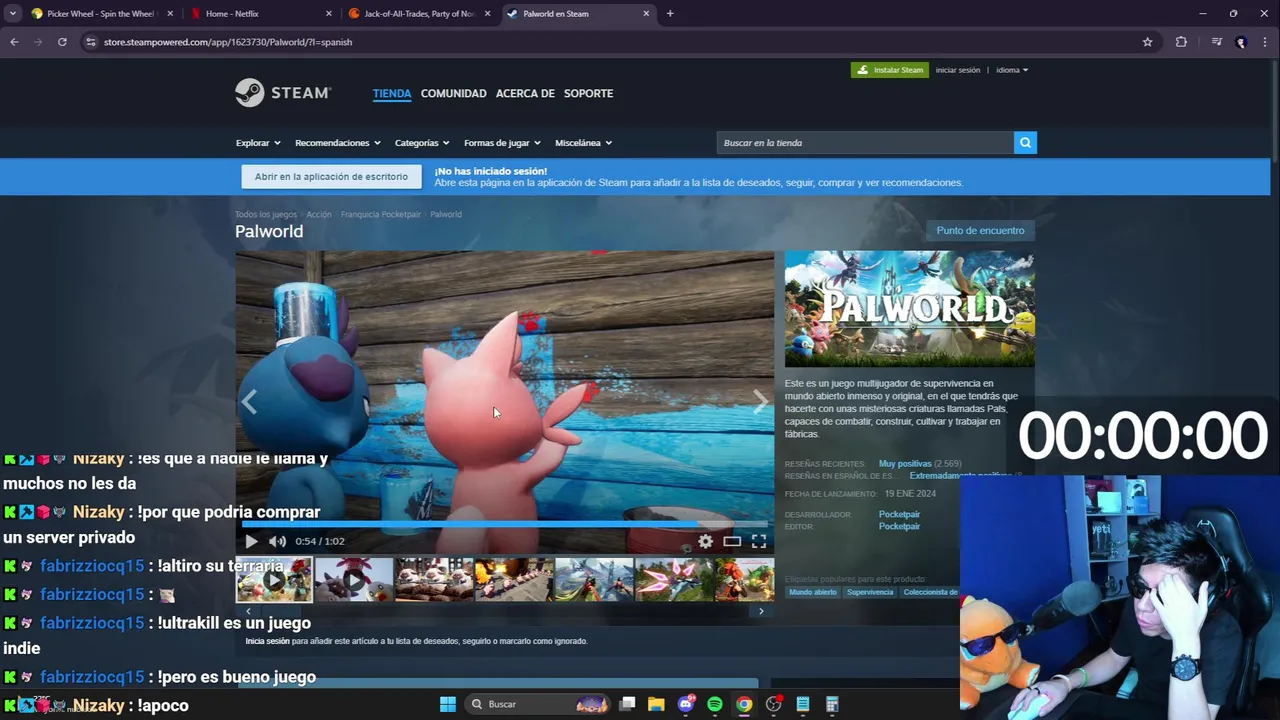Open Muy positivas recent reviews link
Image resolution: width=1280 pixels, height=720 pixels.
pyautogui.click(x=905, y=464)
